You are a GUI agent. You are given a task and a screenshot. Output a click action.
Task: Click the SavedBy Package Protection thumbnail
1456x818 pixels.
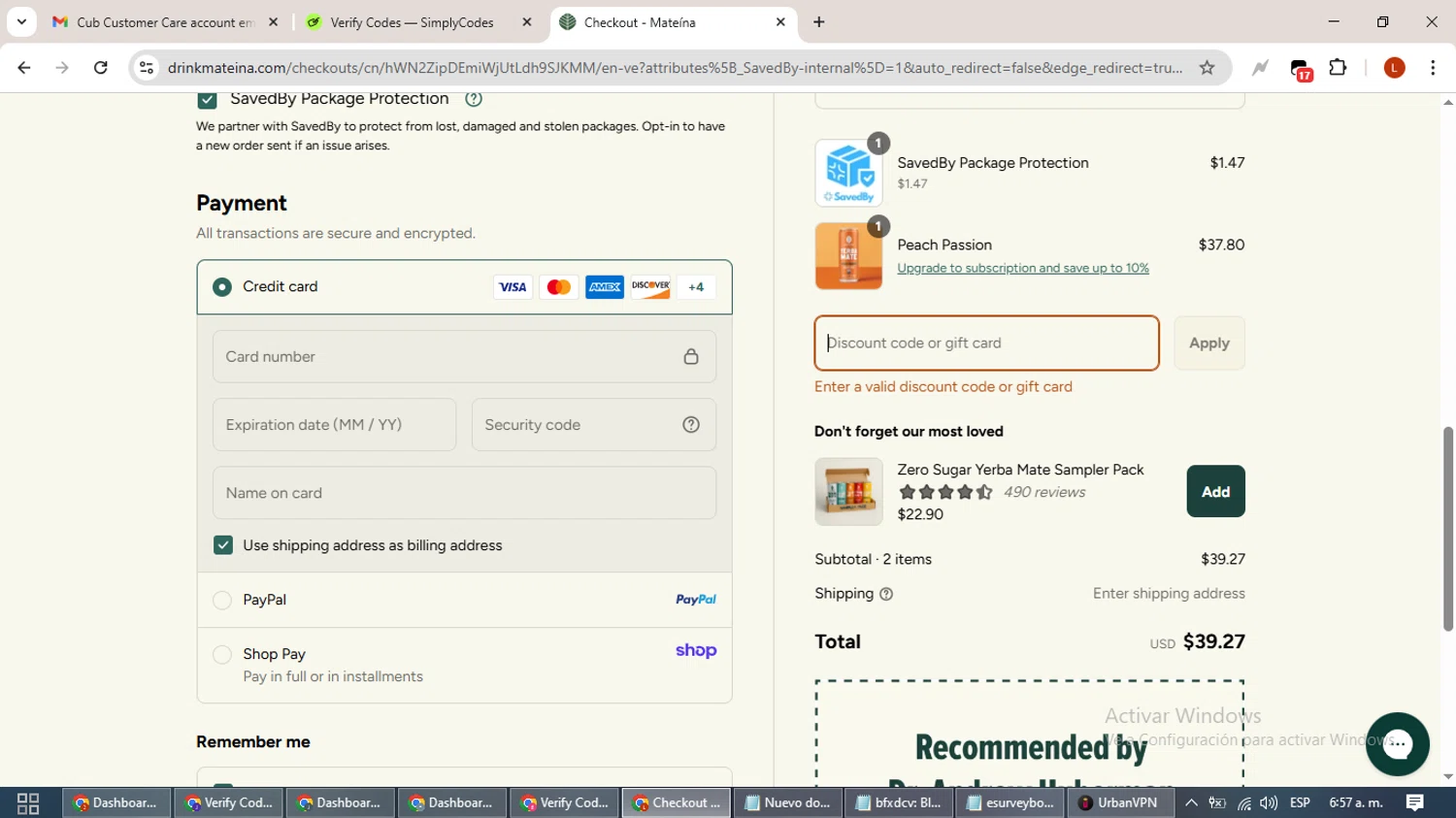(849, 173)
